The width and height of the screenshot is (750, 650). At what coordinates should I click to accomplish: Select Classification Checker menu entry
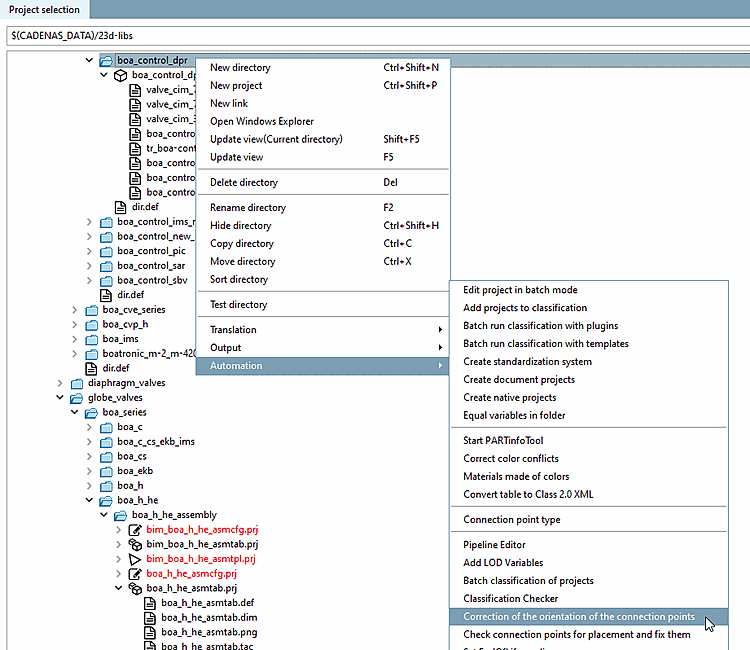tap(510, 599)
